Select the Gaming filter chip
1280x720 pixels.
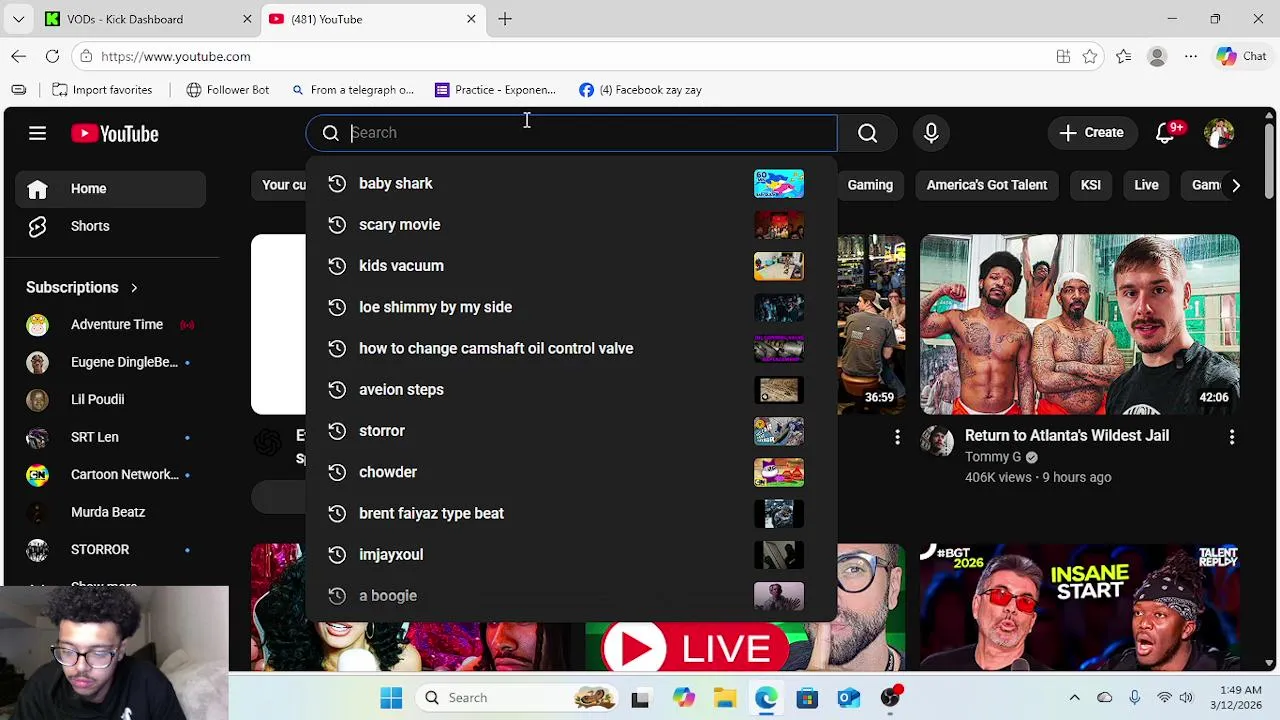click(x=870, y=185)
